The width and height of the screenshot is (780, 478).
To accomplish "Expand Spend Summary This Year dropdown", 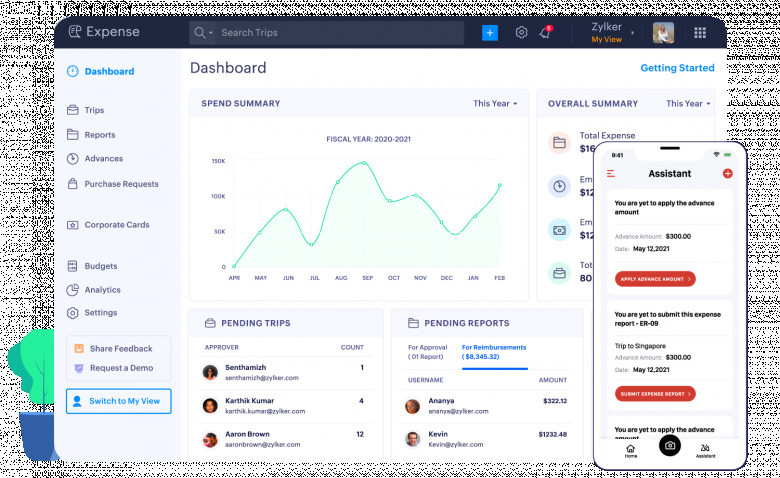I will (x=495, y=103).
